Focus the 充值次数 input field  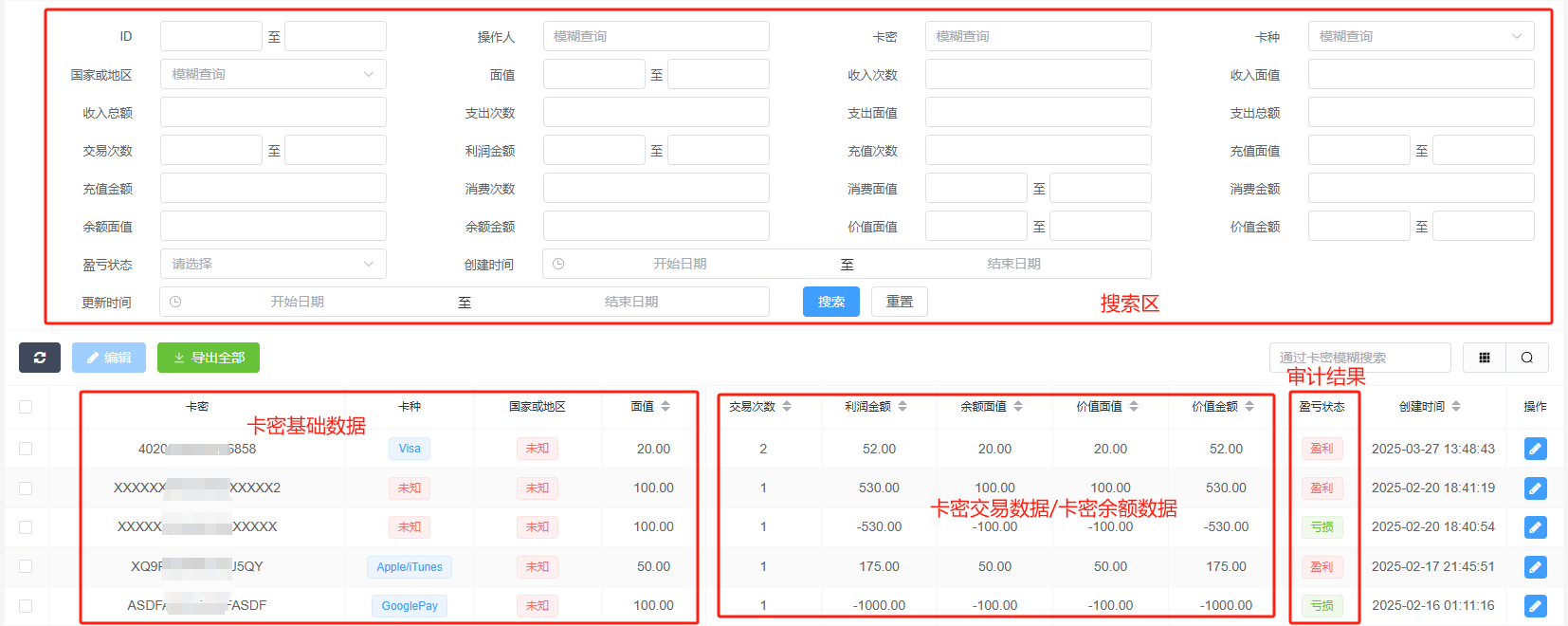pos(1038,150)
